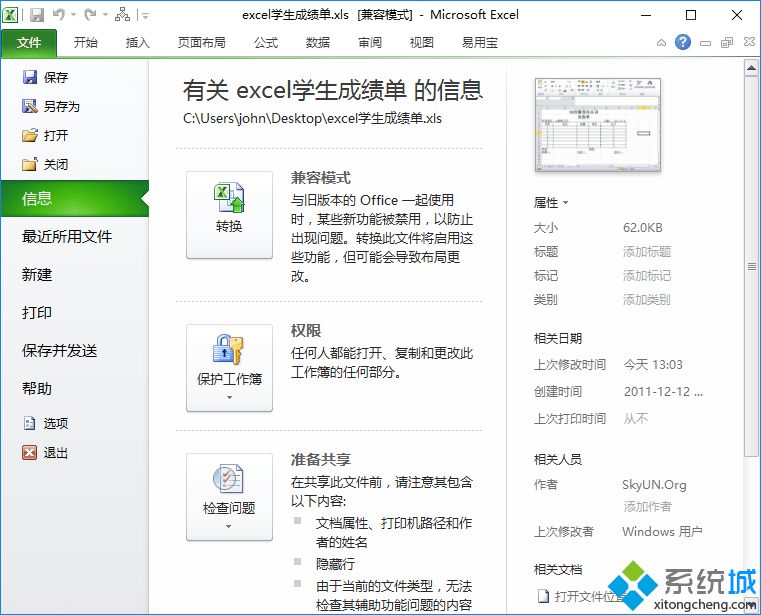This screenshot has height=615, width=761.
Task: Open the Redo history dropdown arrow
Action: [105, 15]
